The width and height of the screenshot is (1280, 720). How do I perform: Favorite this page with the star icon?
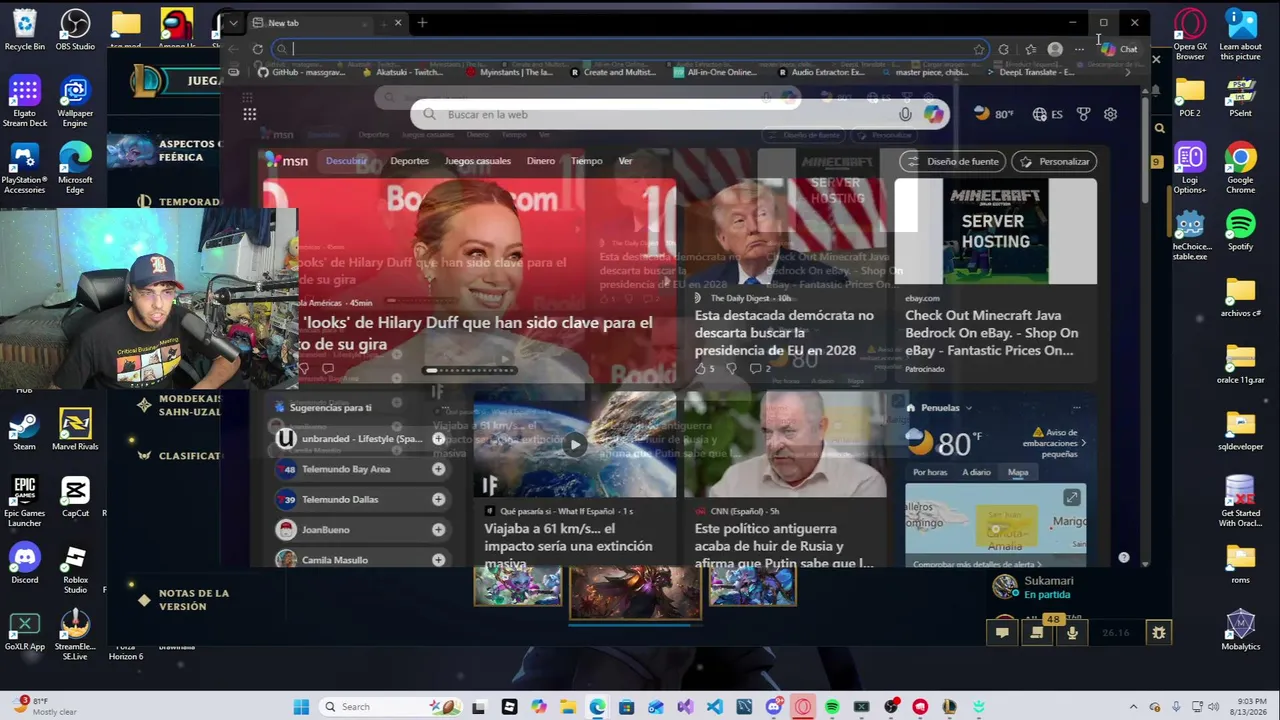(x=979, y=49)
